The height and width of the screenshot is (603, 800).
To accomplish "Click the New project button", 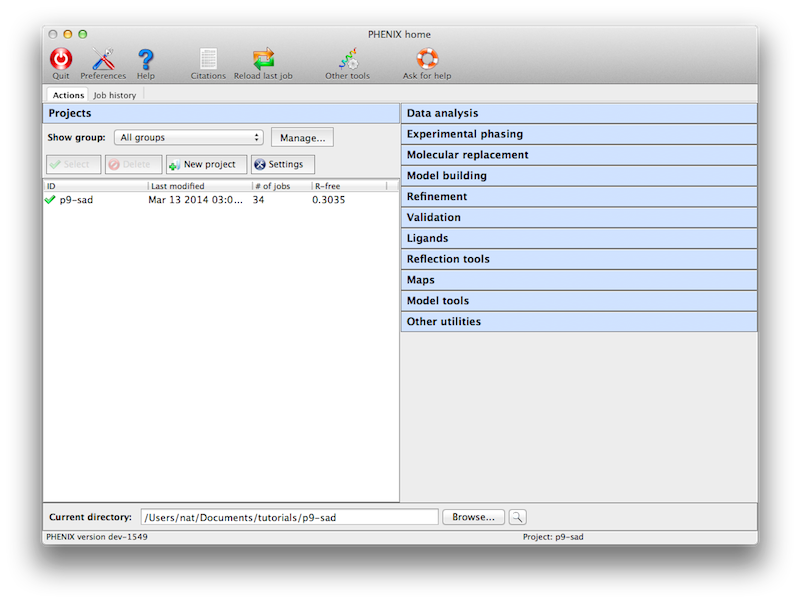I will pos(206,164).
